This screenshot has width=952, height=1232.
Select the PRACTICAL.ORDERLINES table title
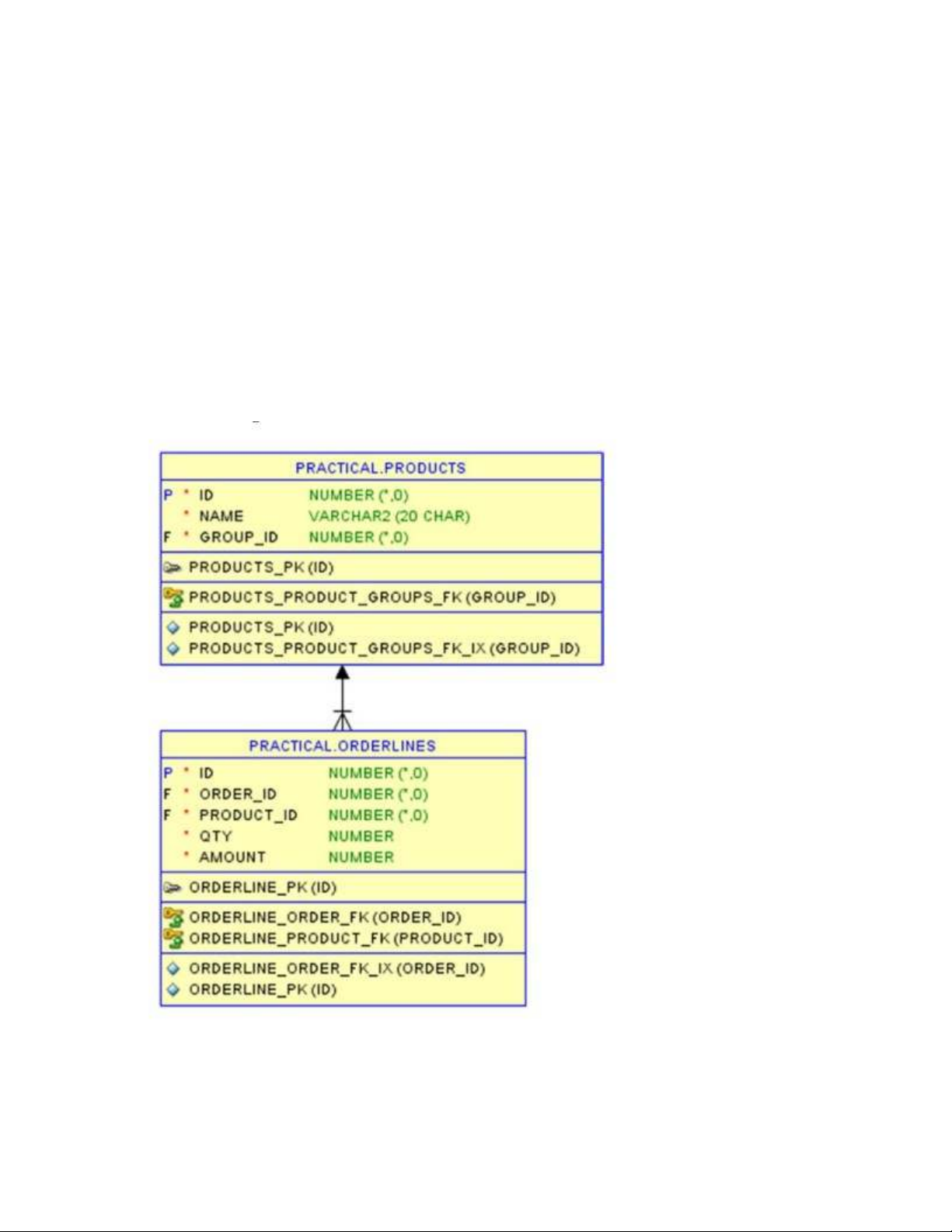click(x=342, y=746)
